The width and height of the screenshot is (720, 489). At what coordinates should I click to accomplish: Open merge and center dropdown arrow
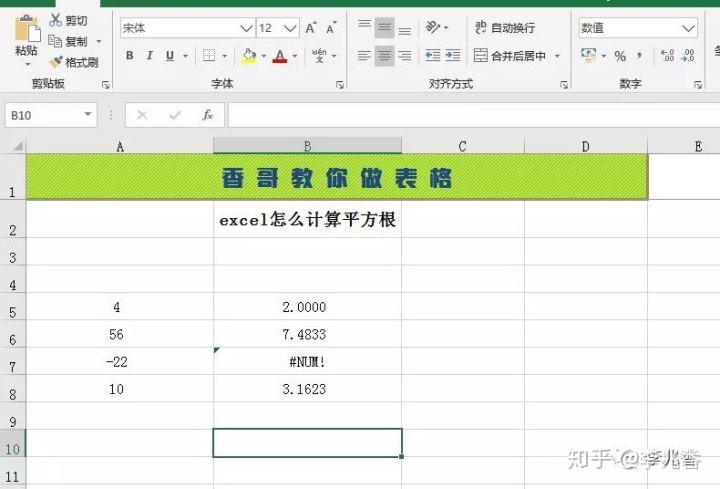point(557,56)
